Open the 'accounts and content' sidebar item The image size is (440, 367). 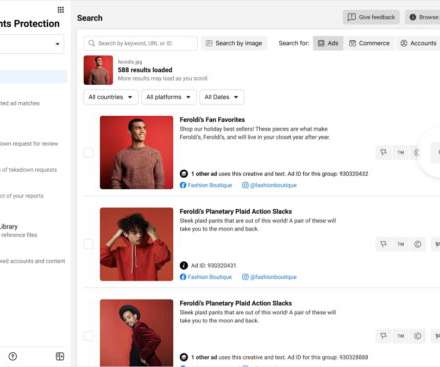[32, 261]
